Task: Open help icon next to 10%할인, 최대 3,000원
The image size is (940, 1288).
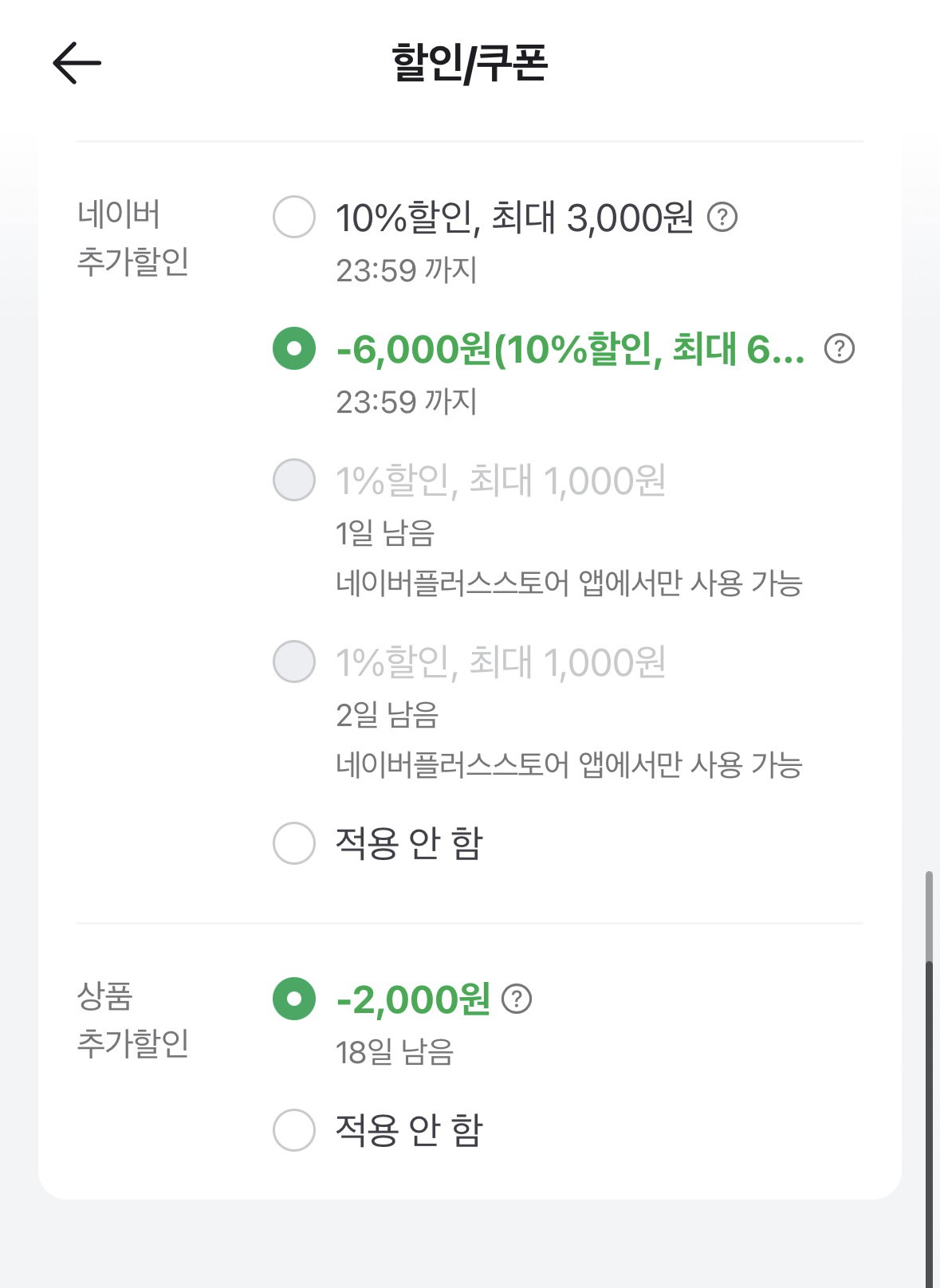Action: click(722, 217)
